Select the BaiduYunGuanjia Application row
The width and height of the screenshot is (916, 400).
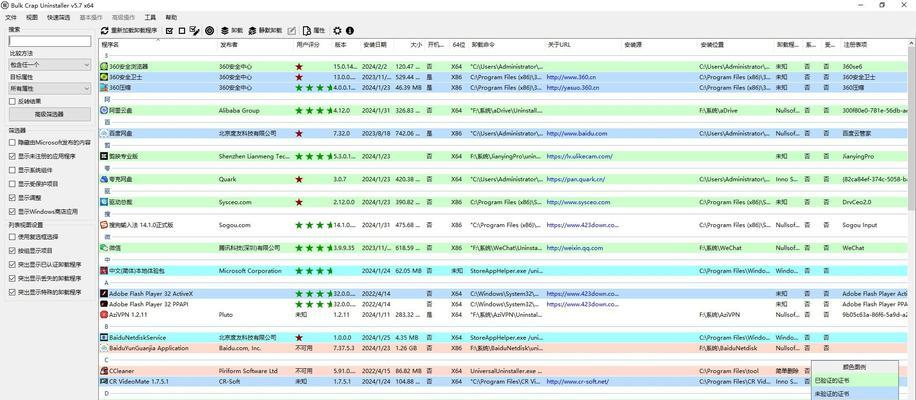pyautogui.click(x=504, y=348)
